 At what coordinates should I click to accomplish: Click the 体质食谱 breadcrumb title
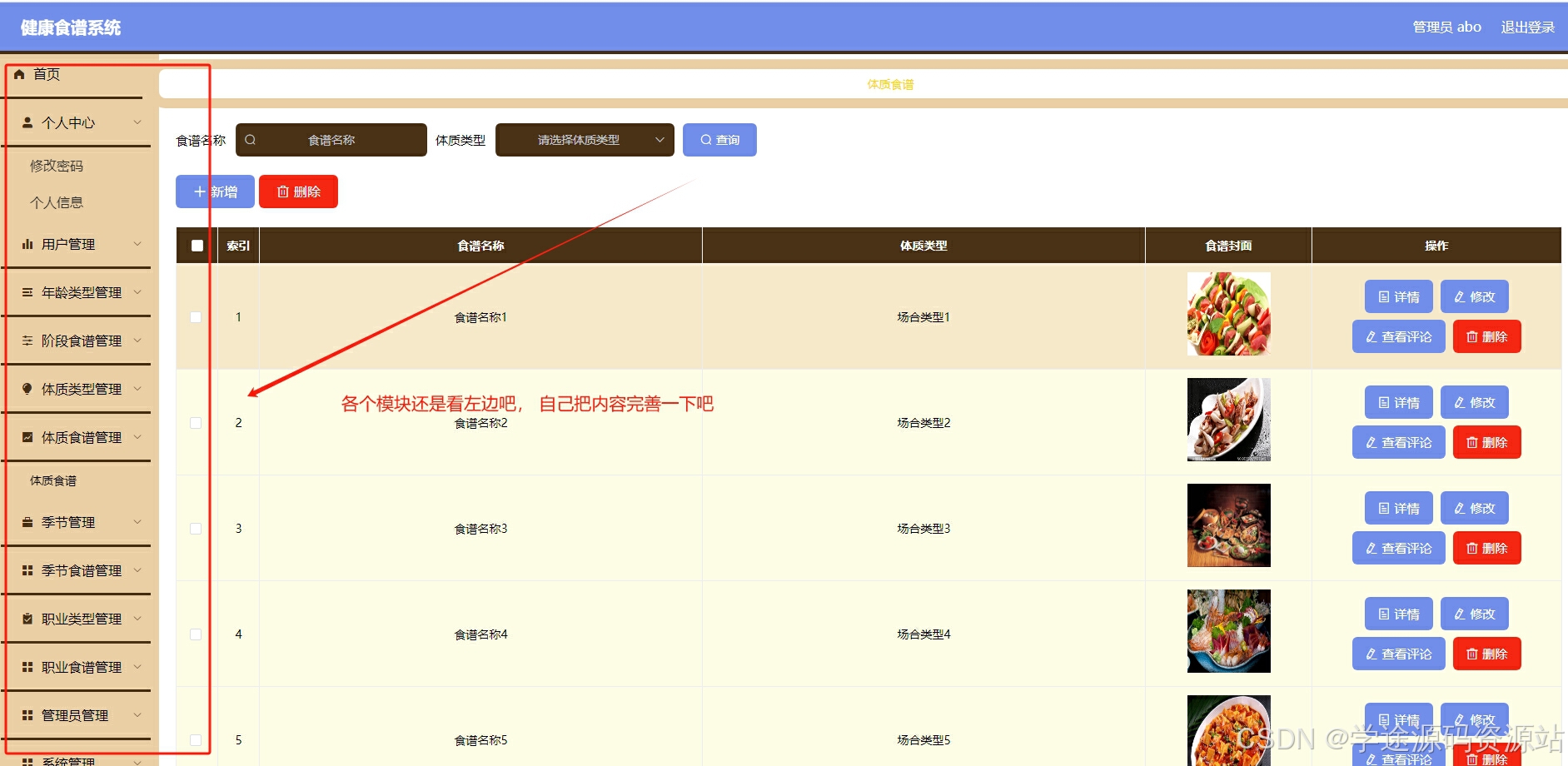(890, 84)
